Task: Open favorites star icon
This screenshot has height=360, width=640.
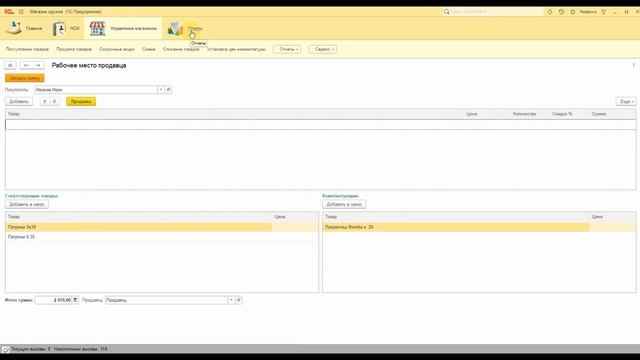Action: 573,12
